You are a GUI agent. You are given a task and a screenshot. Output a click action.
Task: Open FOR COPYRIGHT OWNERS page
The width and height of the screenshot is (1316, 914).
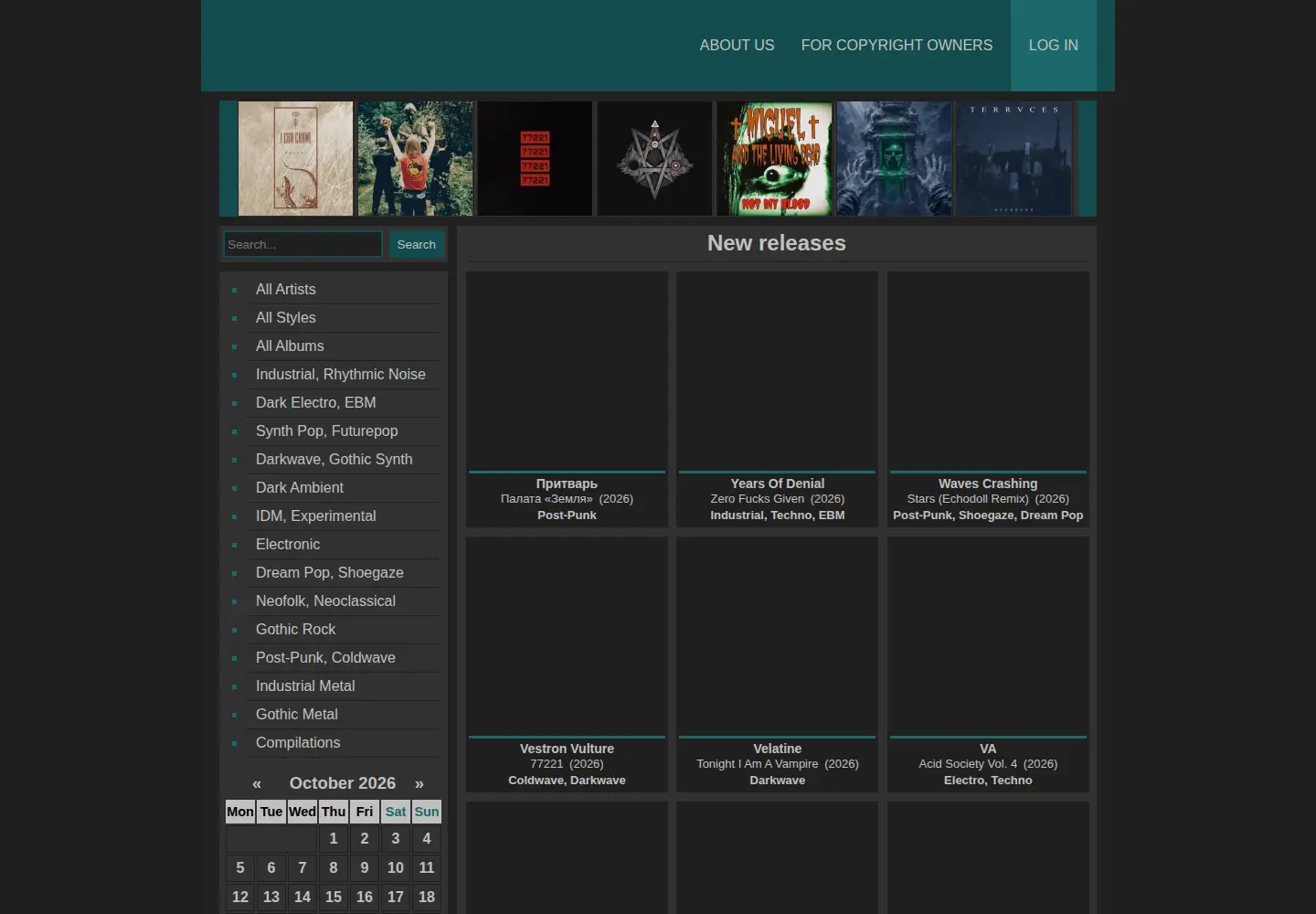(897, 45)
